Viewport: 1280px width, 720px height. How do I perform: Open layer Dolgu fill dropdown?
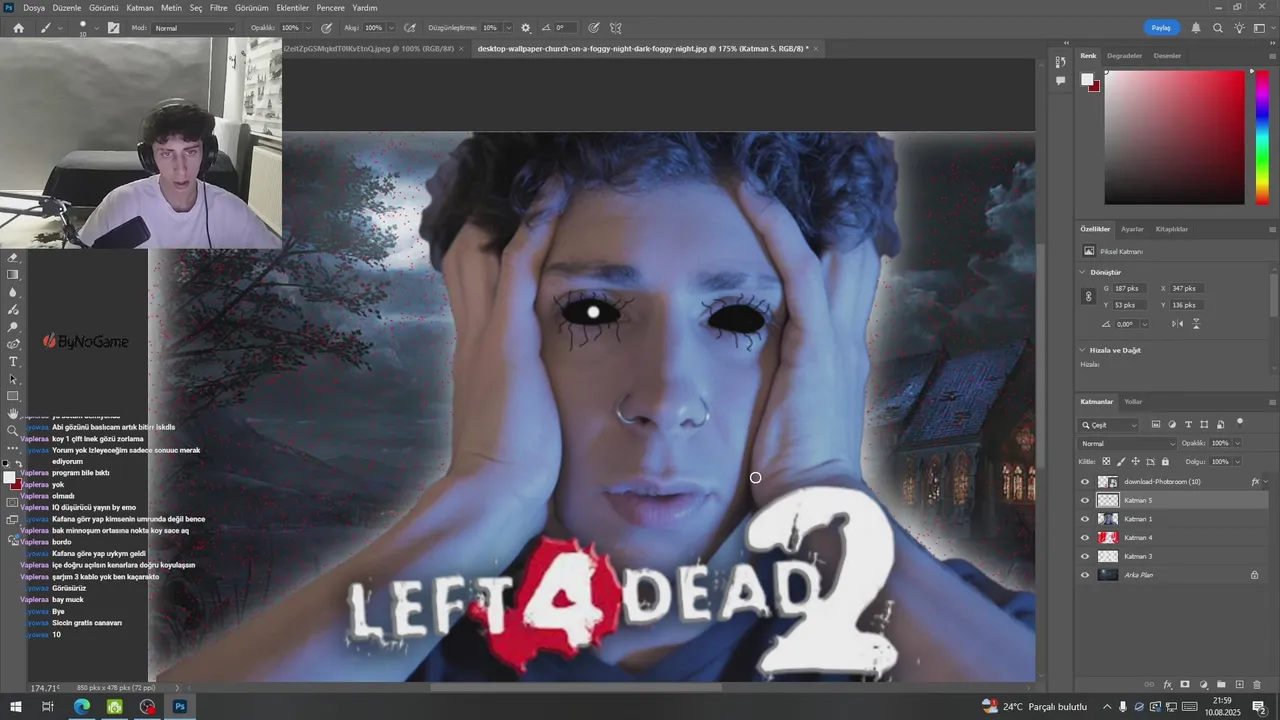click(1237, 461)
